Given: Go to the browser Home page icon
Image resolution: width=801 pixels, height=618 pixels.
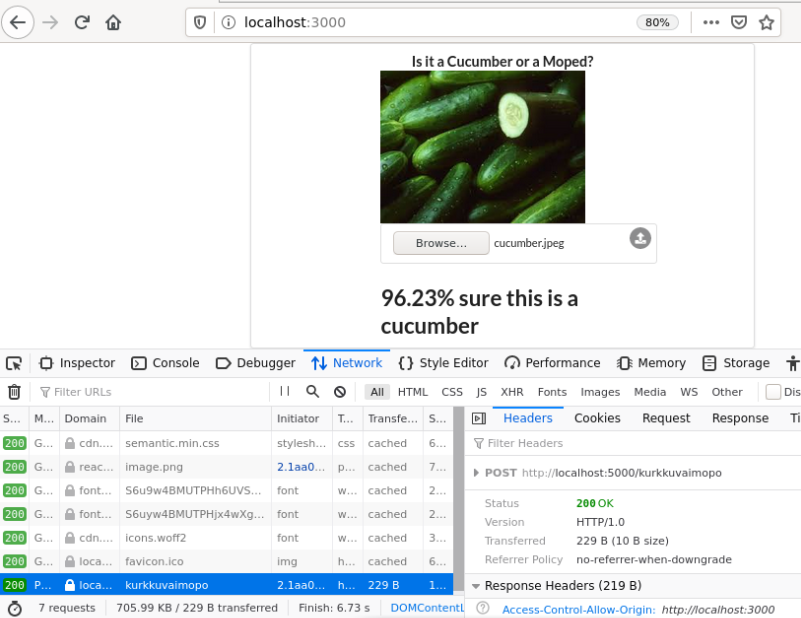Looking at the screenshot, I should pyautogui.click(x=113, y=22).
